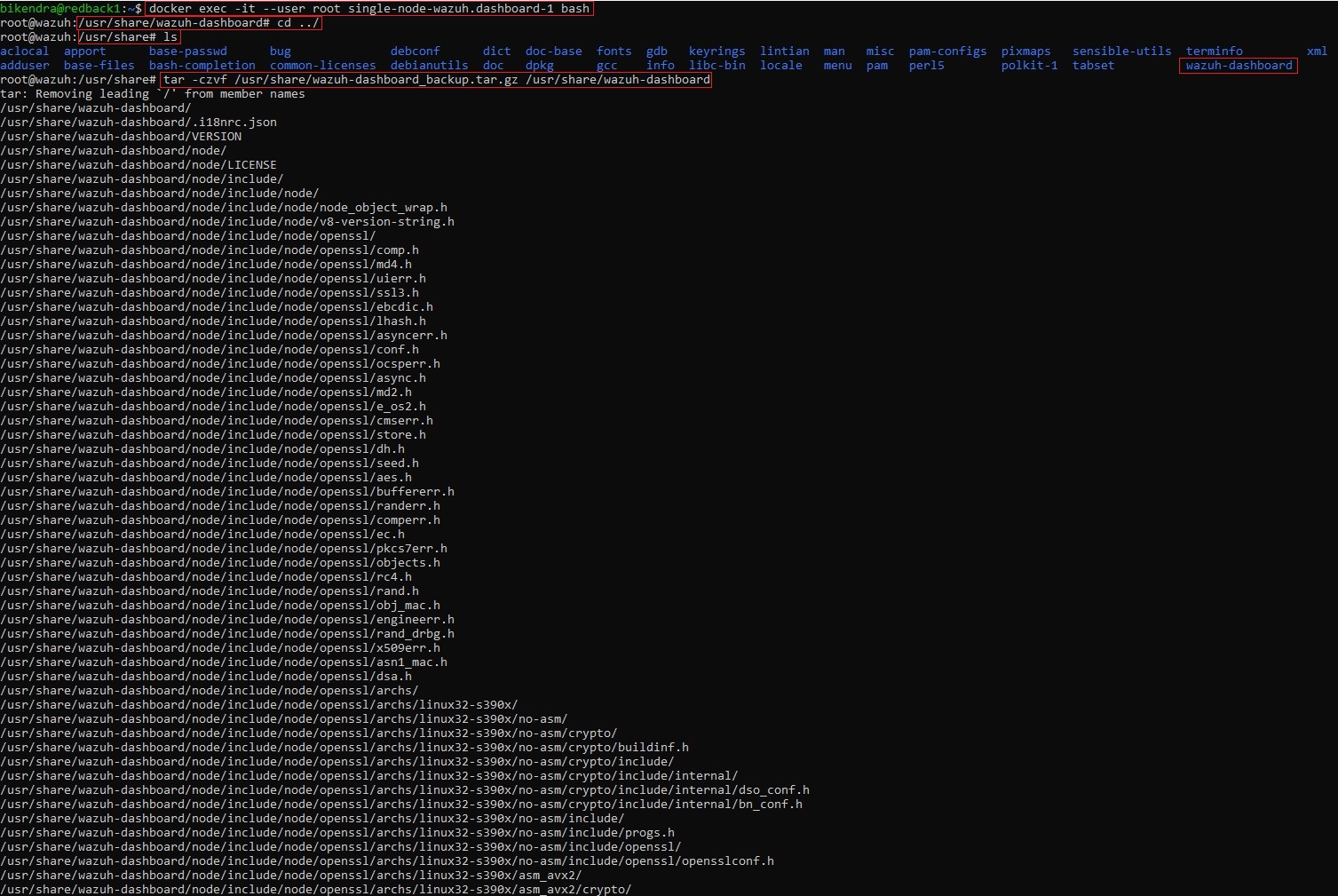Click the 'lintian' directory name

point(785,51)
